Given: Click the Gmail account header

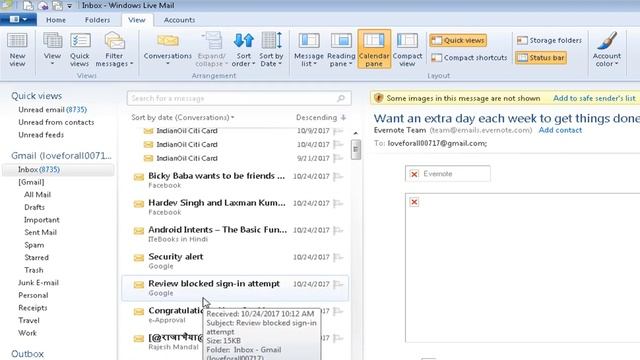Looking at the screenshot, I should pyautogui.click(x=61, y=156).
